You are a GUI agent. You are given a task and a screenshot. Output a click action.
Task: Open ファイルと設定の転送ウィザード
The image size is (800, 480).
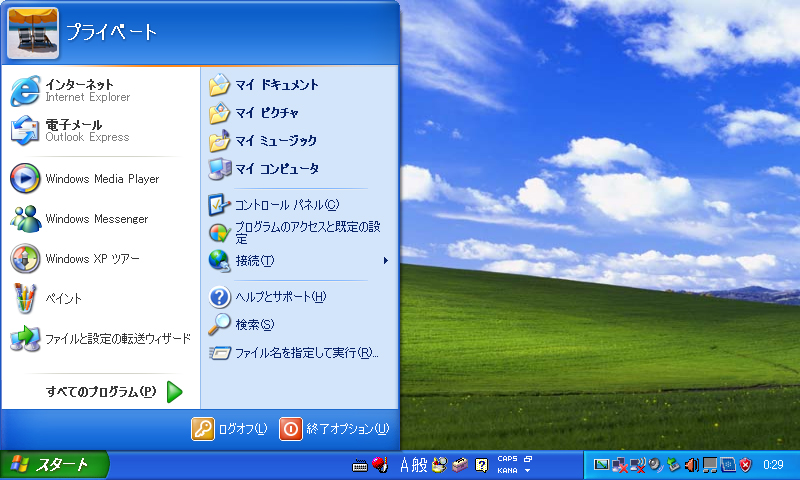[x=101, y=339]
